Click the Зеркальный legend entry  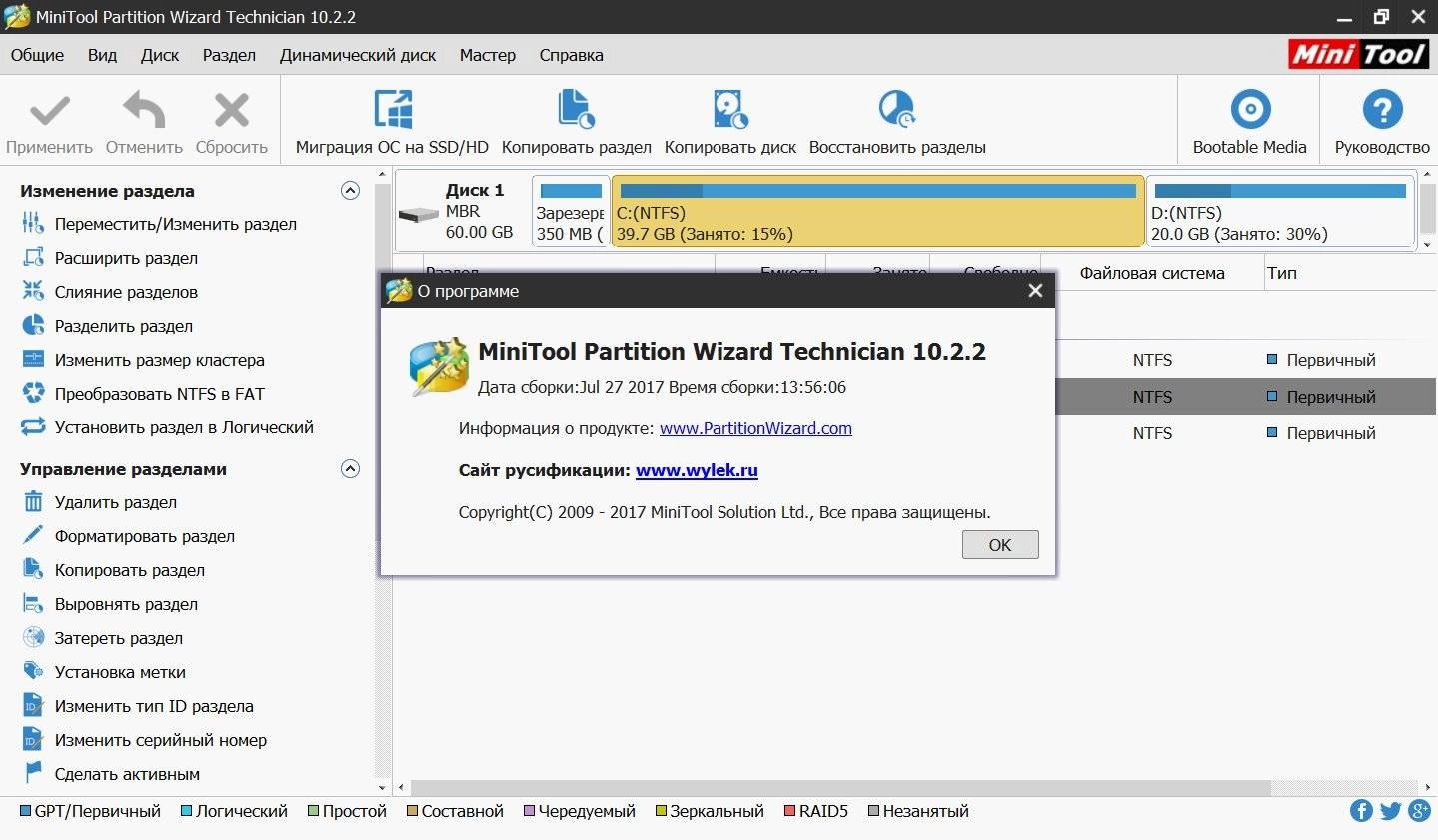coord(710,811)
